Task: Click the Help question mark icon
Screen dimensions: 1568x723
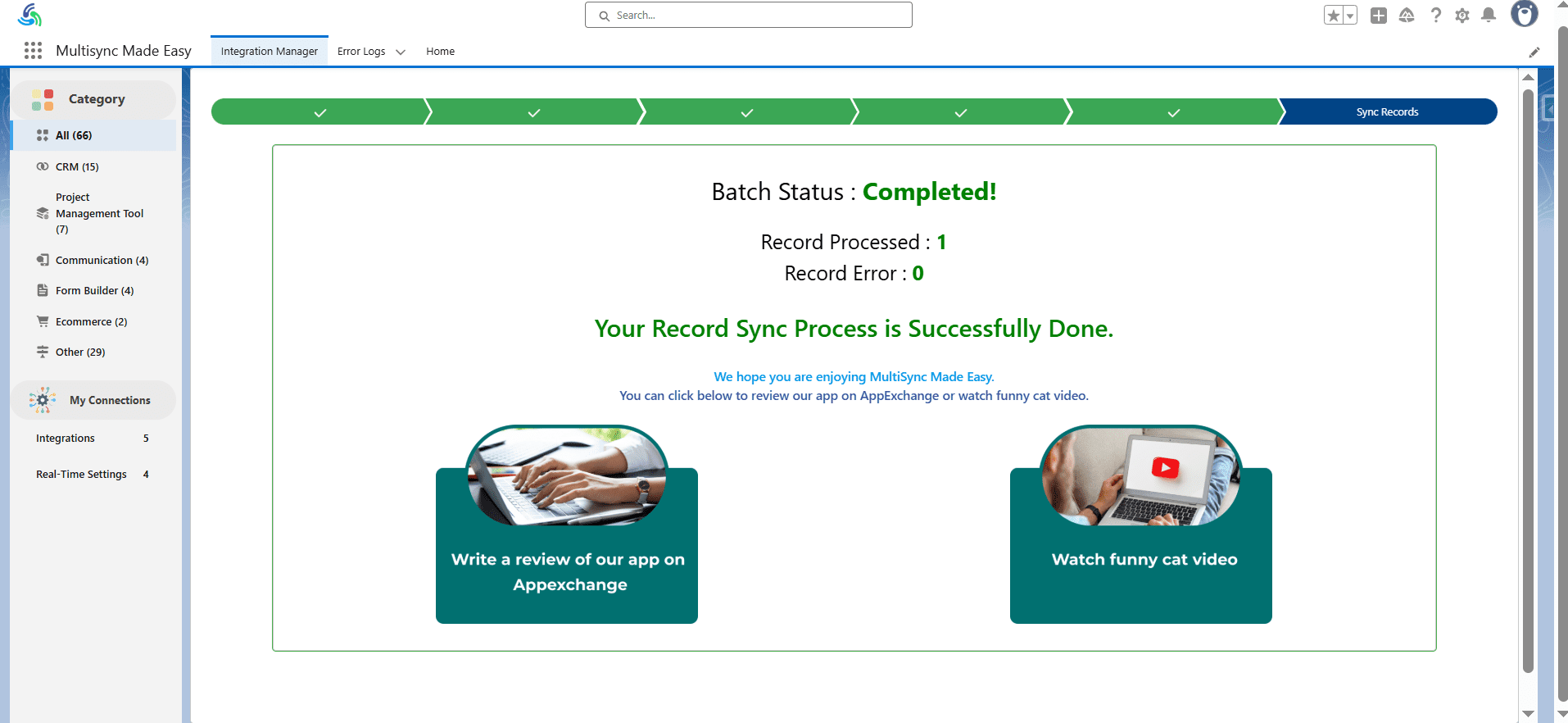Action: [x=1435, y=15]
